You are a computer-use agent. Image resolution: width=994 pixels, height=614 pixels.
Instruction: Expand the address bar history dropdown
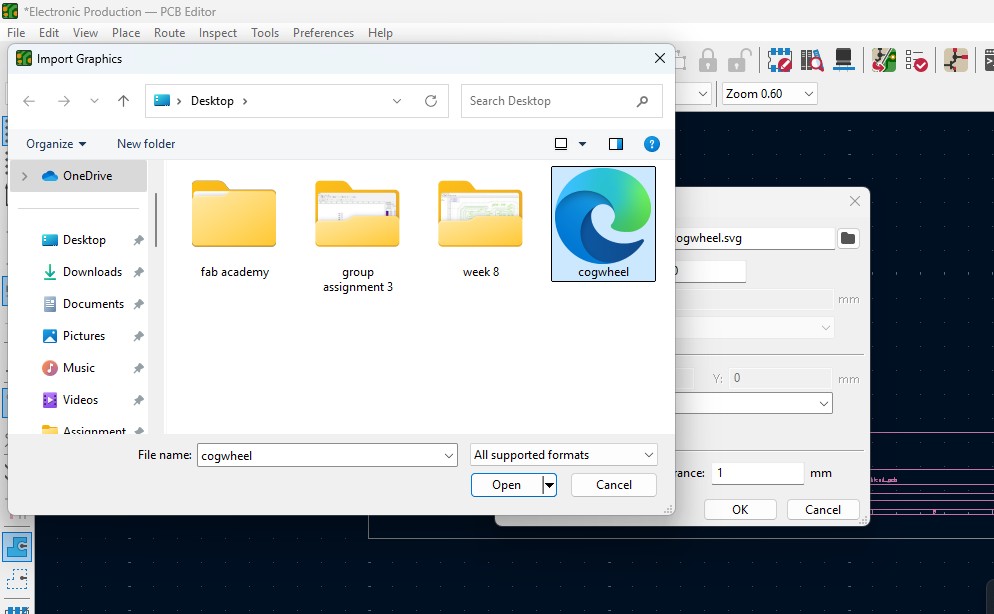[397, 101]
